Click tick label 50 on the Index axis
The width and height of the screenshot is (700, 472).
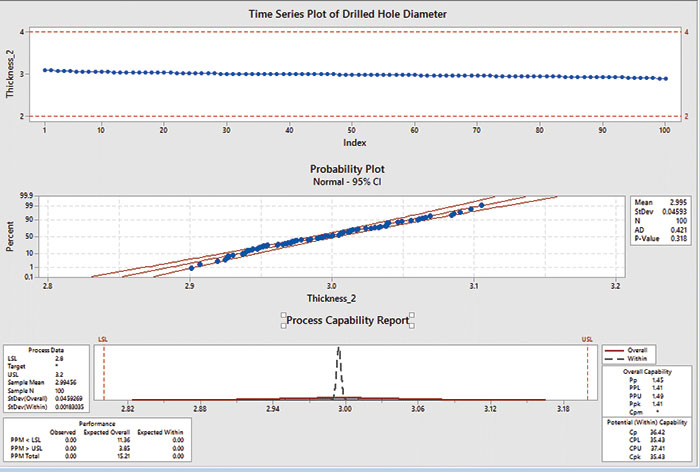click(x=352, y=130)
